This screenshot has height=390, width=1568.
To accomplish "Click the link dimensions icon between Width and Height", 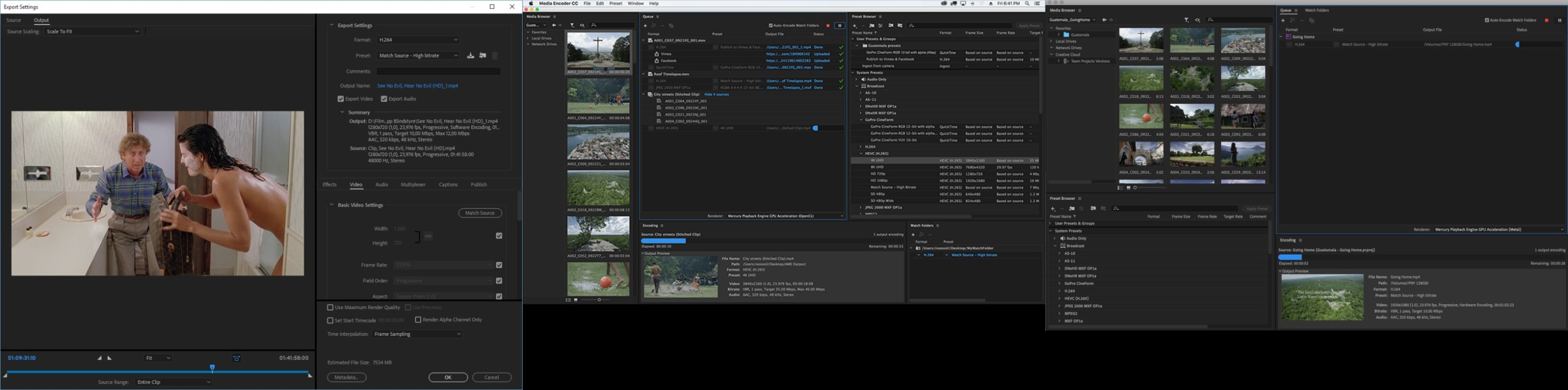I will point(429,236).
